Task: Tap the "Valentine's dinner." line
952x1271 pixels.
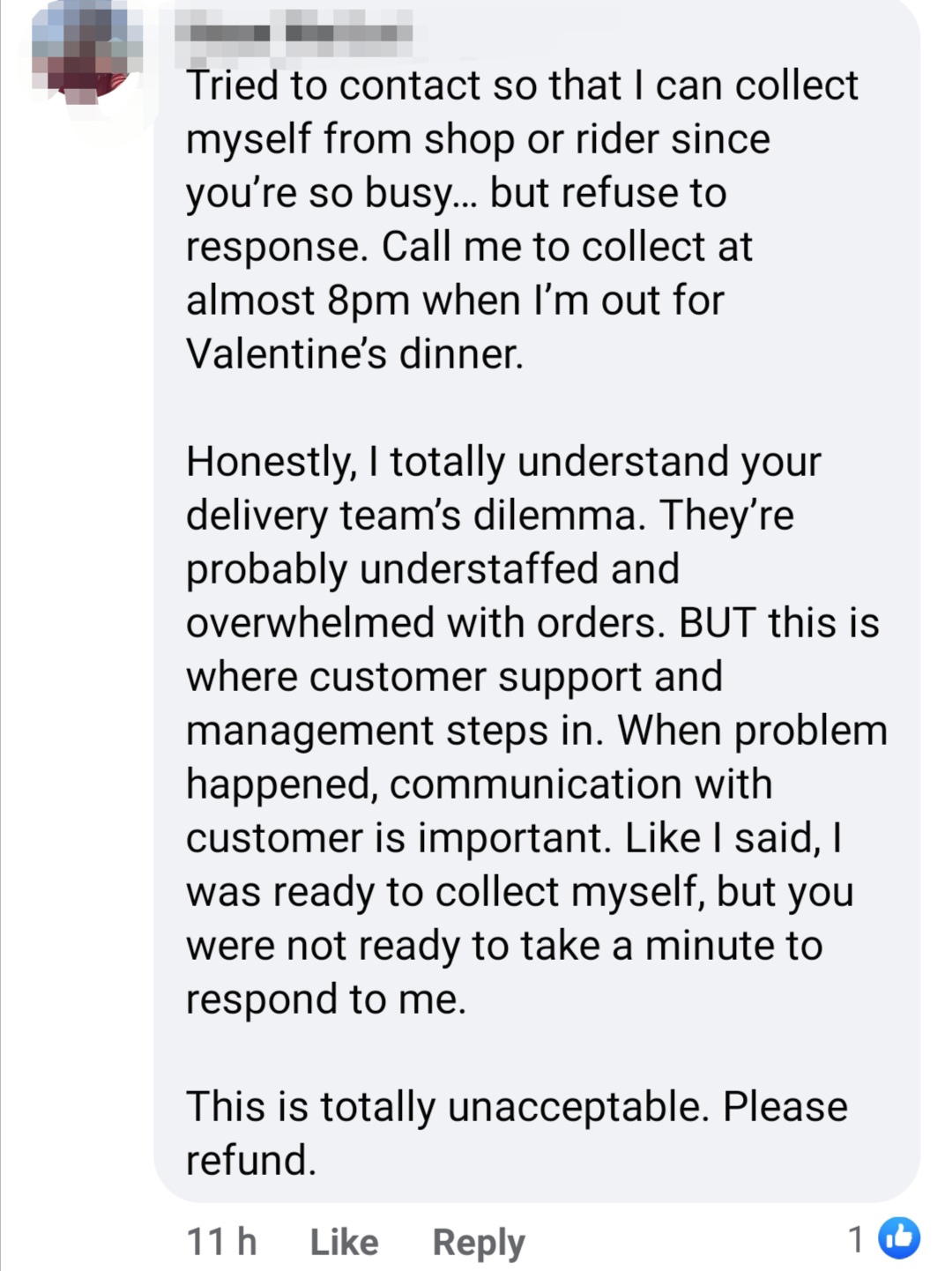Action: (354, 354)
